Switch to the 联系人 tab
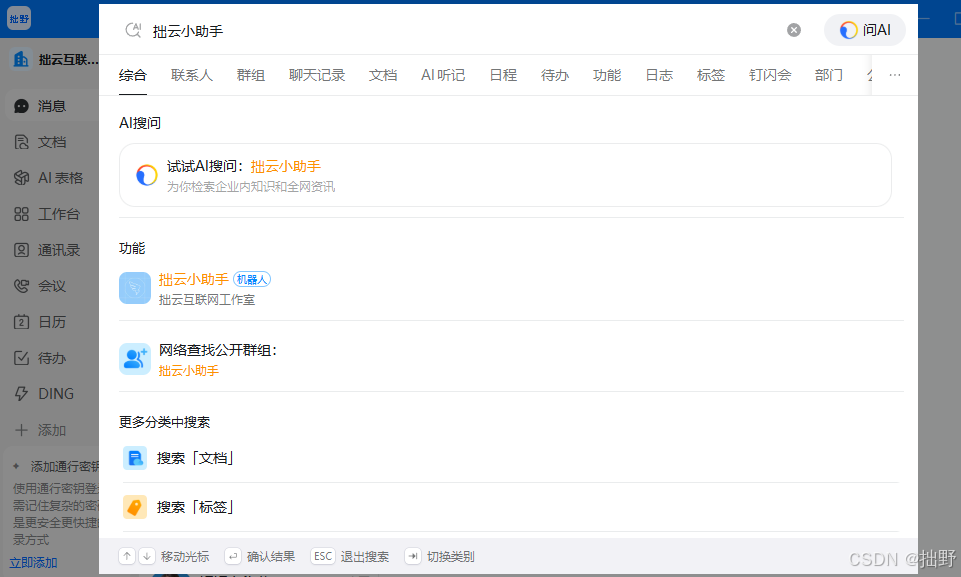The image size is (961, 577). (192, 75)
